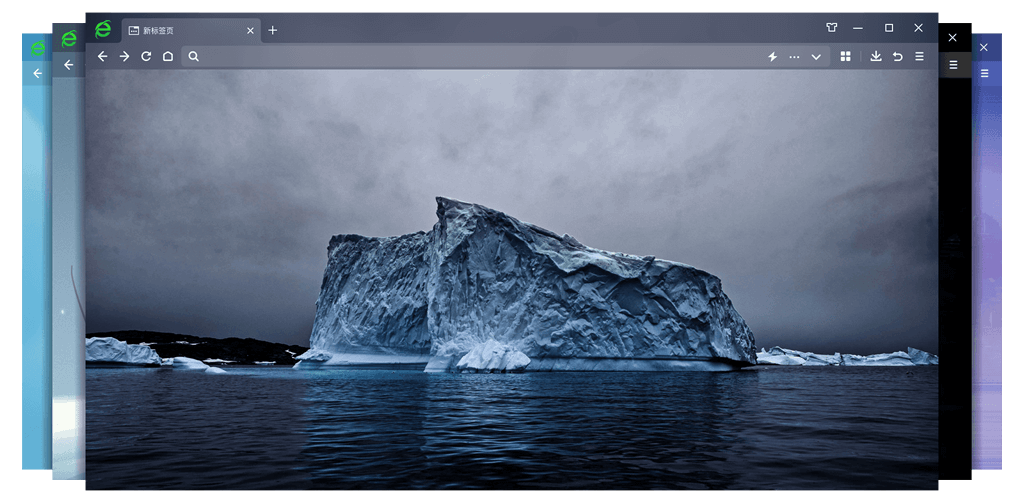Open the three-dot more options in address bar
The height and width of the screenshot is (503, 1024).
(794, 57)
